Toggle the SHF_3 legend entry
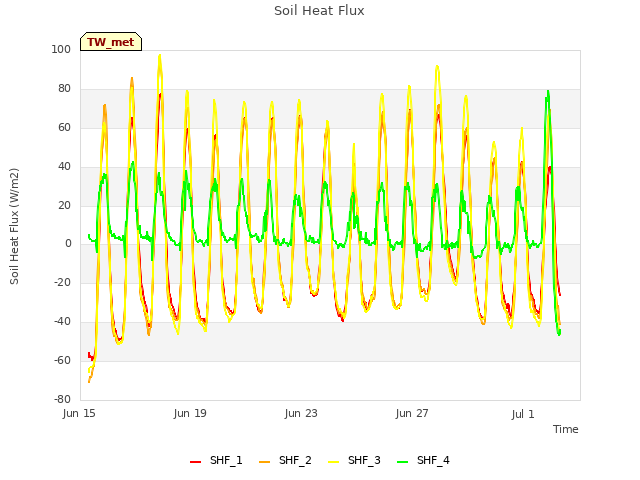The width and height of the screenshot is (640, 480). [354, 461]
